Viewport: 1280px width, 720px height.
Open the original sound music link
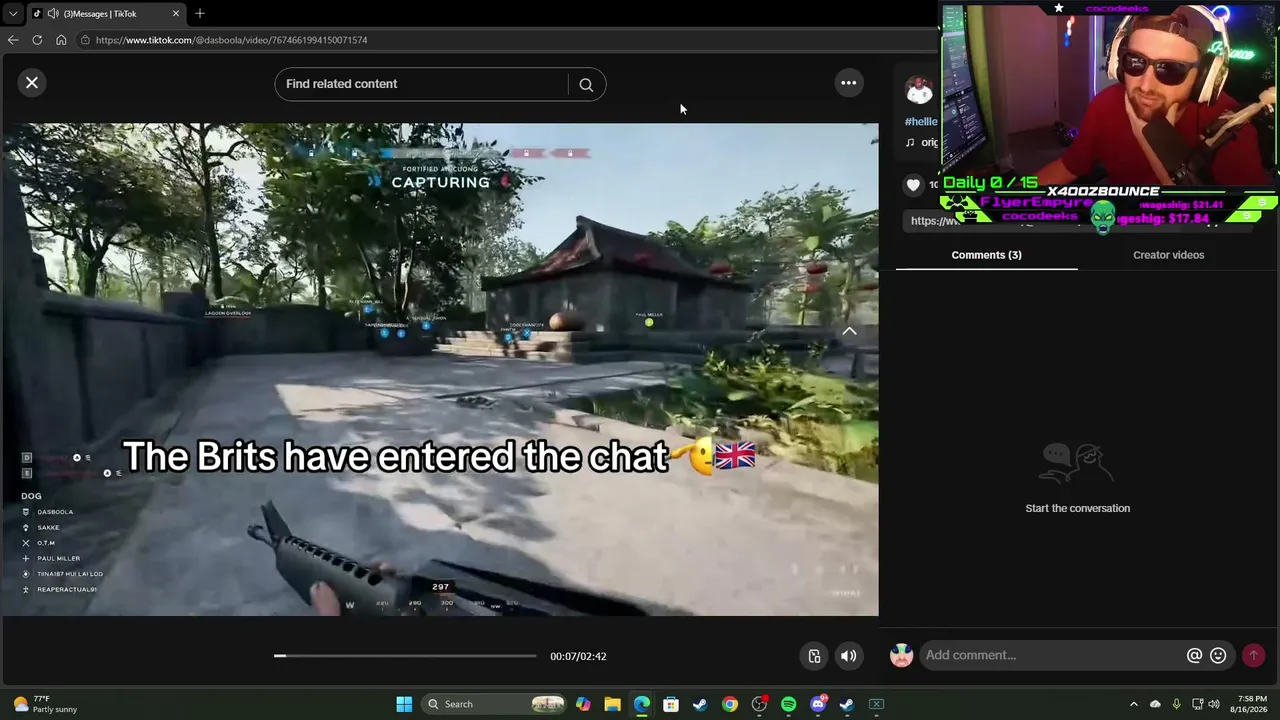coord(922,142)
